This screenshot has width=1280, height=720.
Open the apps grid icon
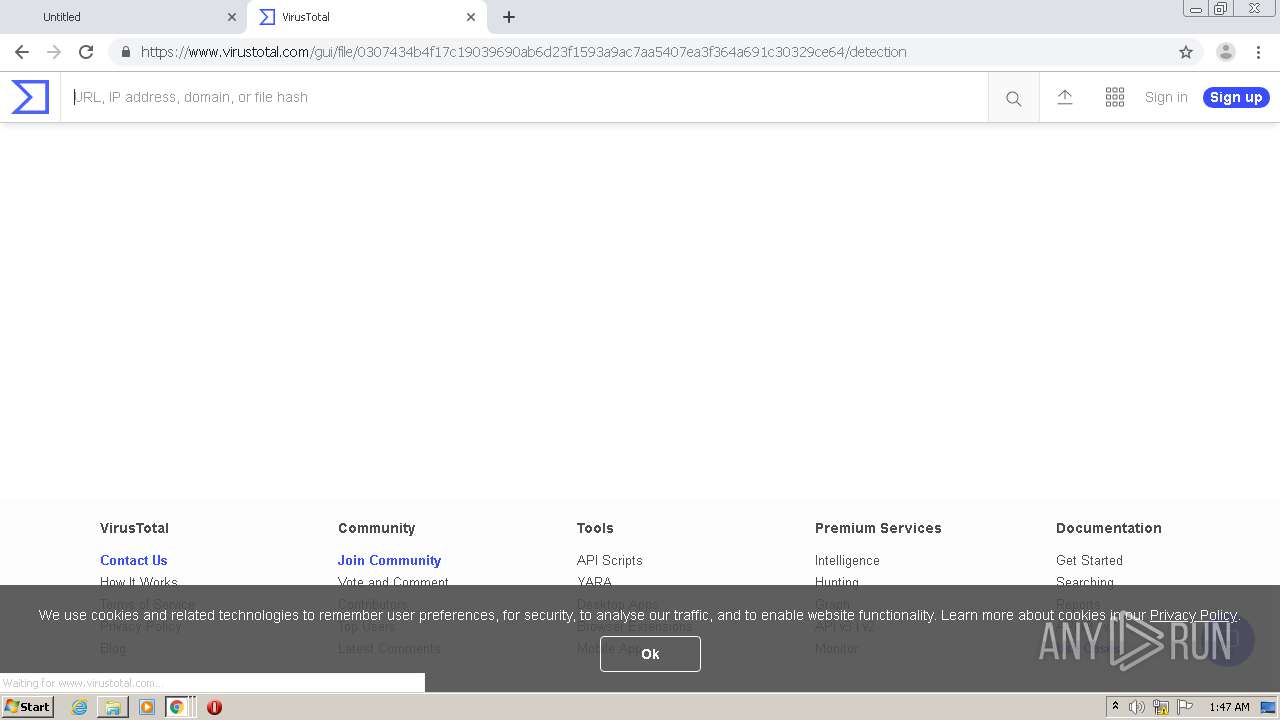pyautogui.click(x=1115, y=97)
